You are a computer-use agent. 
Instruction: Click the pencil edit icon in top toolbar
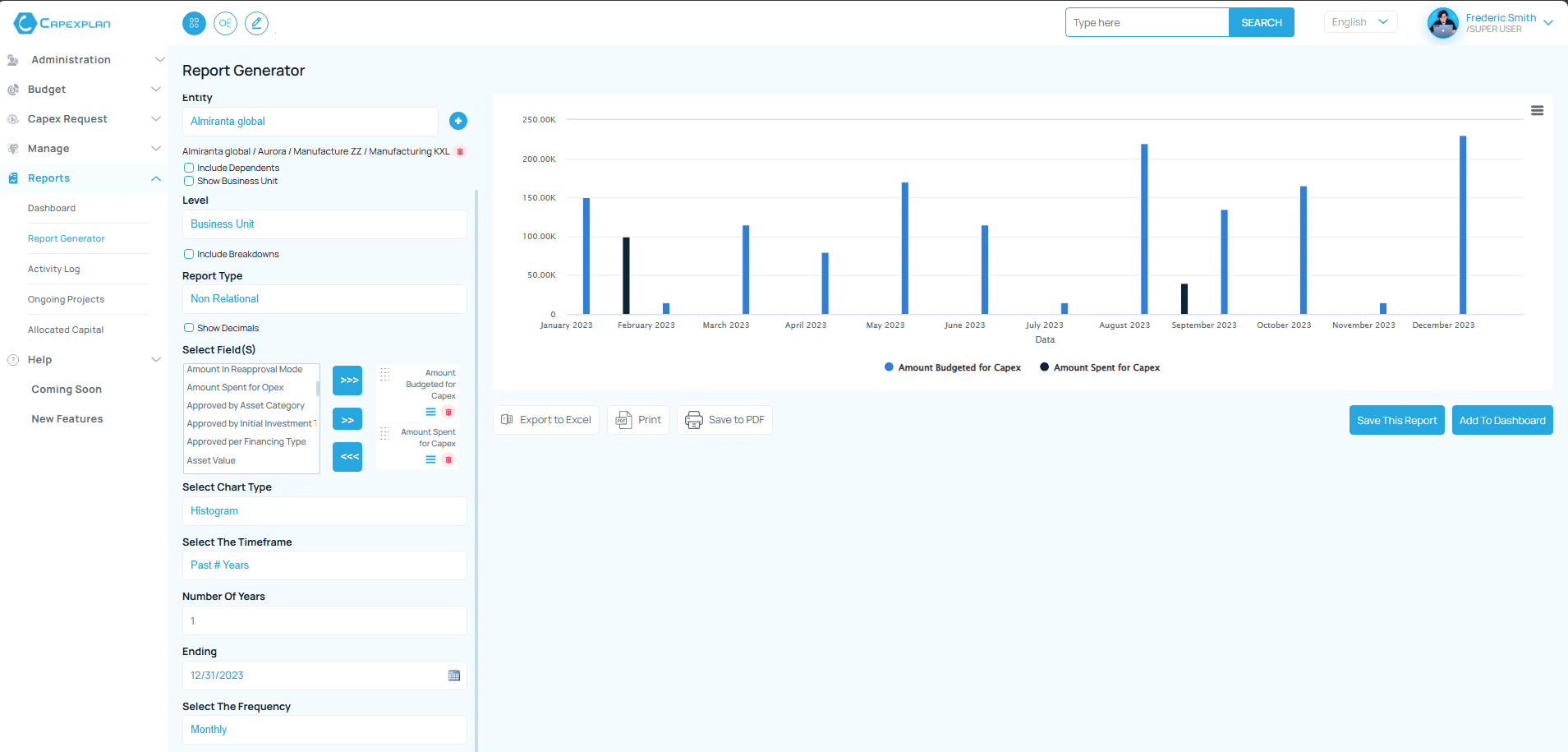(x=256, y=23)
